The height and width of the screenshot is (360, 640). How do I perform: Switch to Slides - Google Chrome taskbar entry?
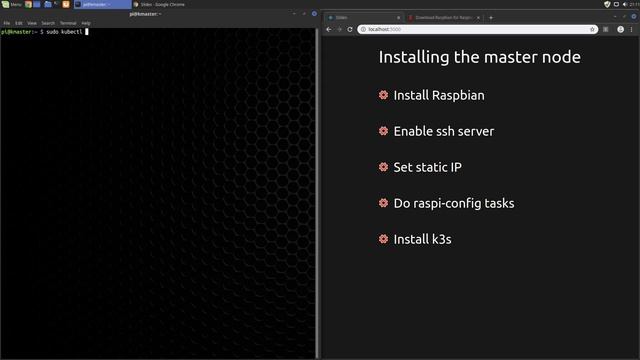click(159, 4)
